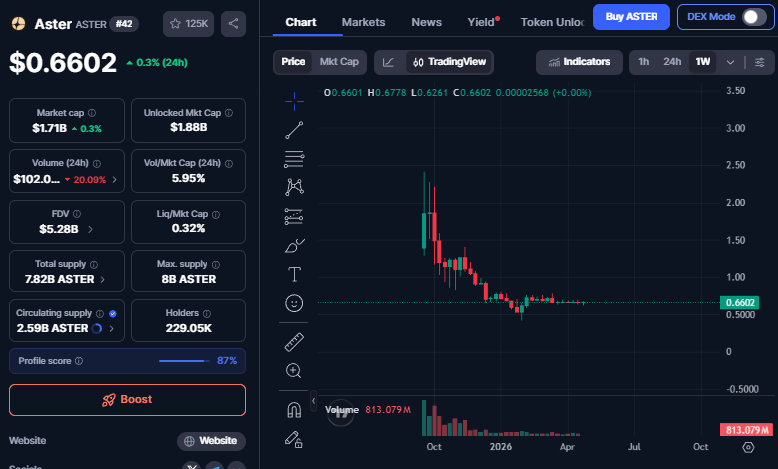Add Aster to watchlist star button
The image size is (778, 469).
click(189, 23)
